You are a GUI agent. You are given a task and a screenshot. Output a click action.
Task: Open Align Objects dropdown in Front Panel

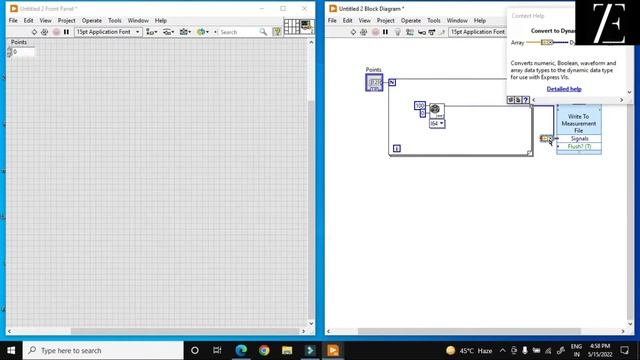[152, 32]
